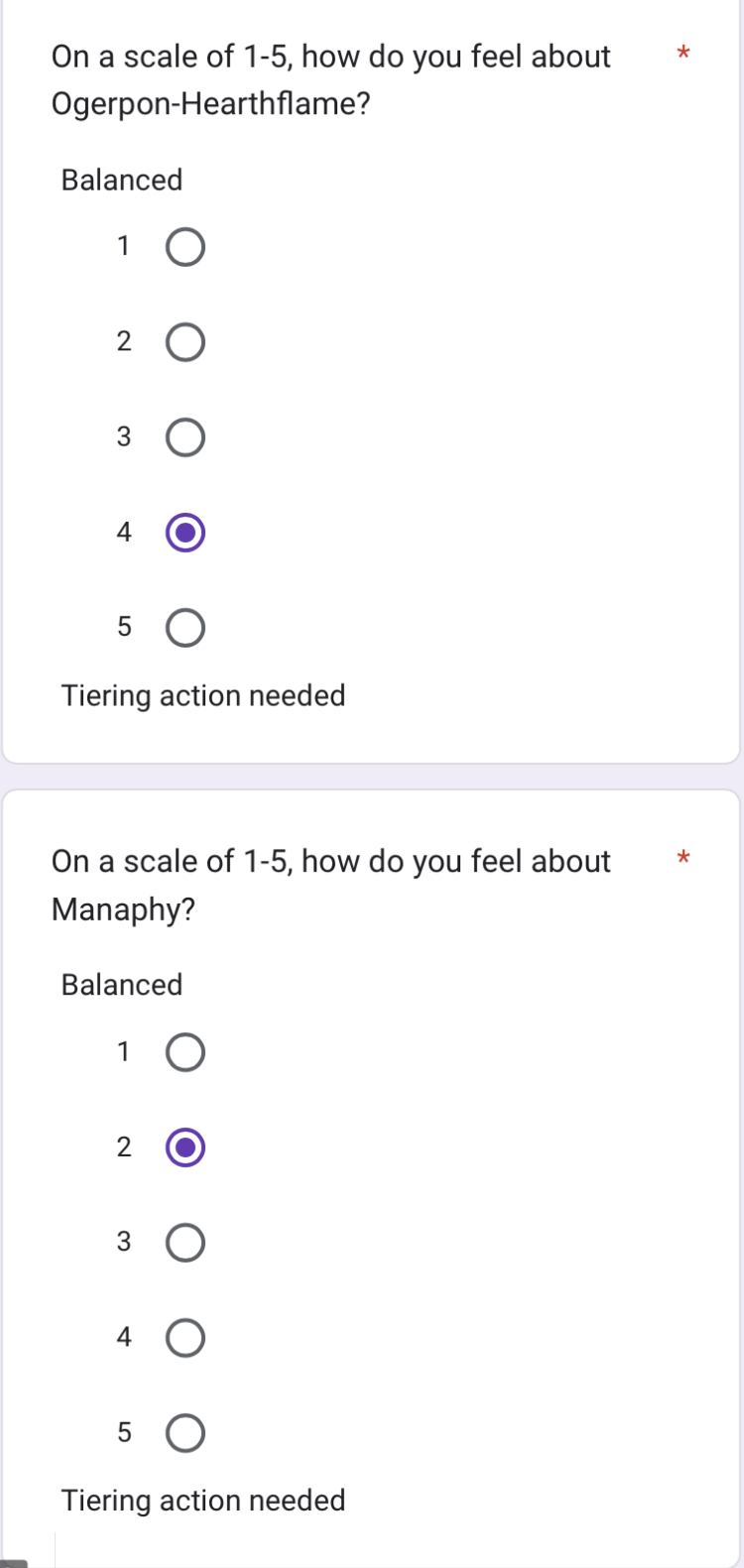Click the selected rating 4 radio for Ogerpon-Hearthflame
This screenshot has height=1568, width=744.
tap(186, 533)
